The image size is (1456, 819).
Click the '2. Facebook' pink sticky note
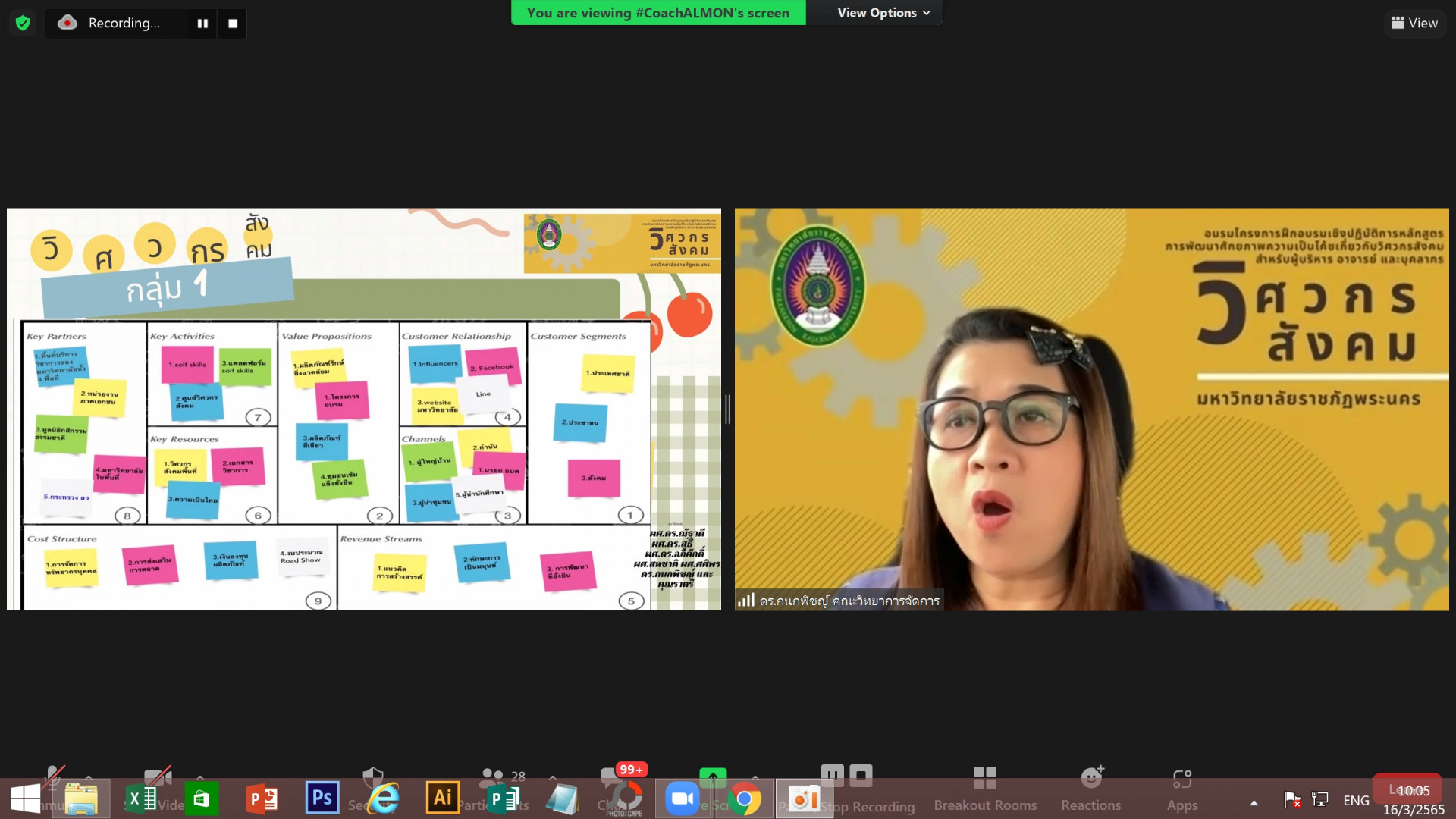point(492,367)
